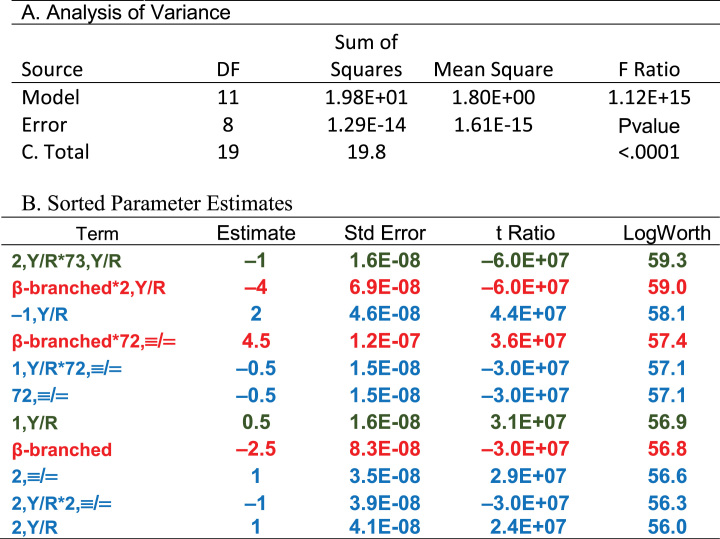Click the LogWorth value 59.3
The image size is (720, 539).
click(x=667, y=260)
